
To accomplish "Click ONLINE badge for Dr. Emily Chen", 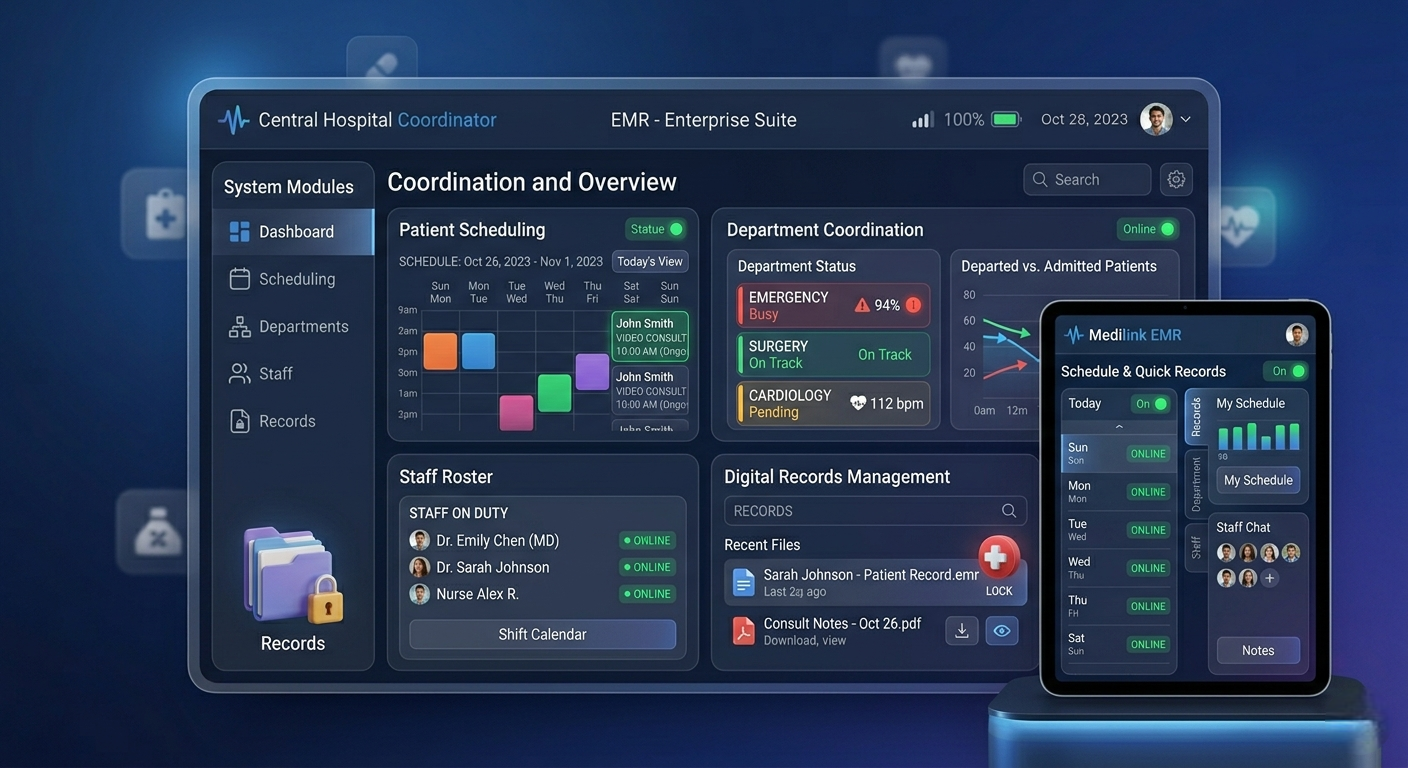I will point(647,540).
